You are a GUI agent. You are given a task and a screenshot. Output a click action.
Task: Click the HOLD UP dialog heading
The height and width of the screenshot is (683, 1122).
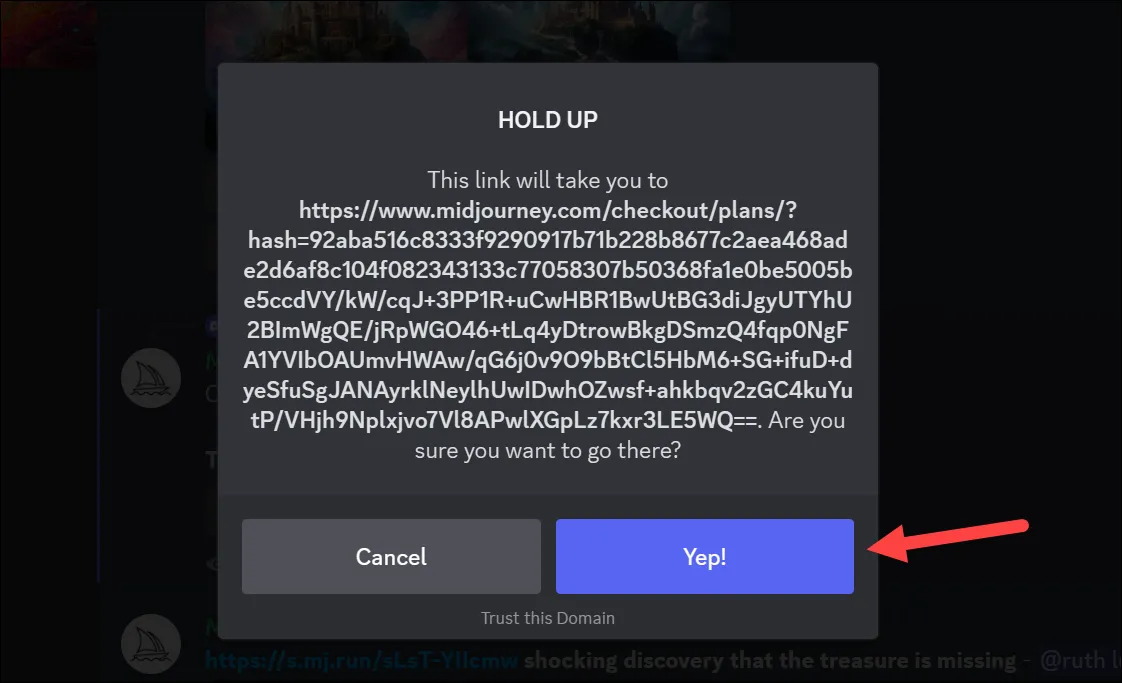[x=547, y=120]
